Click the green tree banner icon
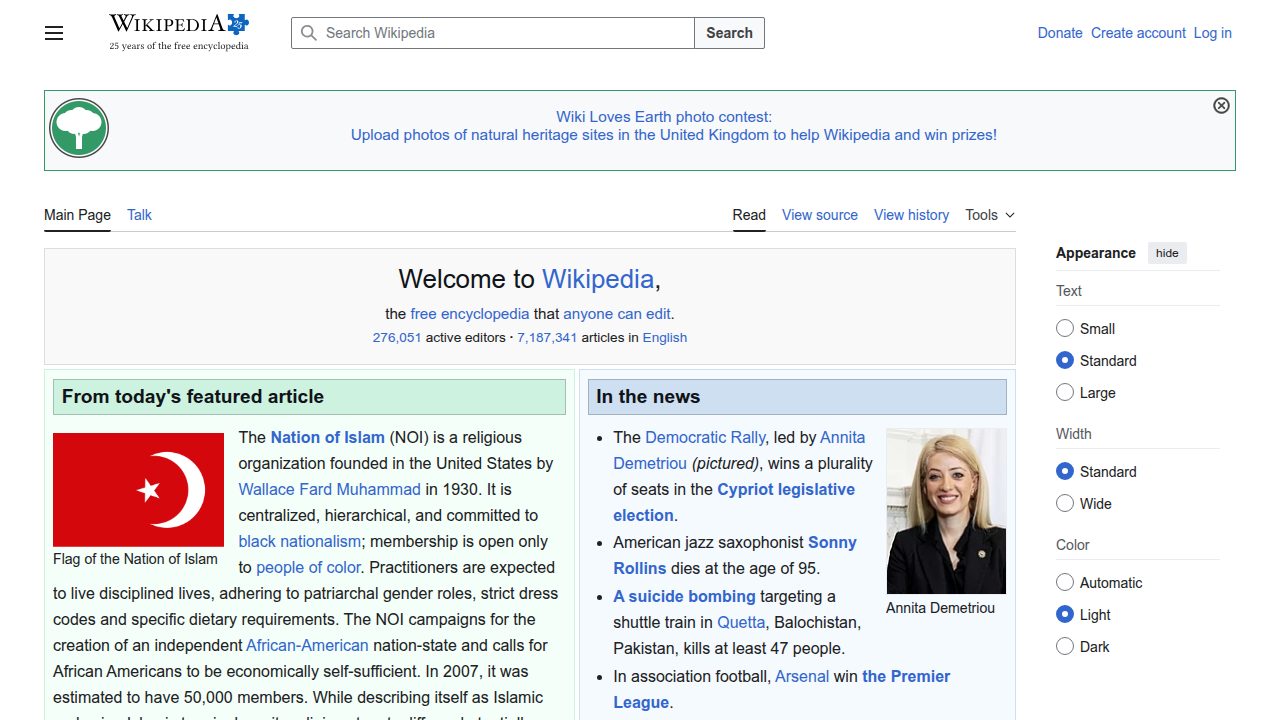Image resolution: width=1280 pixels, height=720 pixels. coord(79,128)
